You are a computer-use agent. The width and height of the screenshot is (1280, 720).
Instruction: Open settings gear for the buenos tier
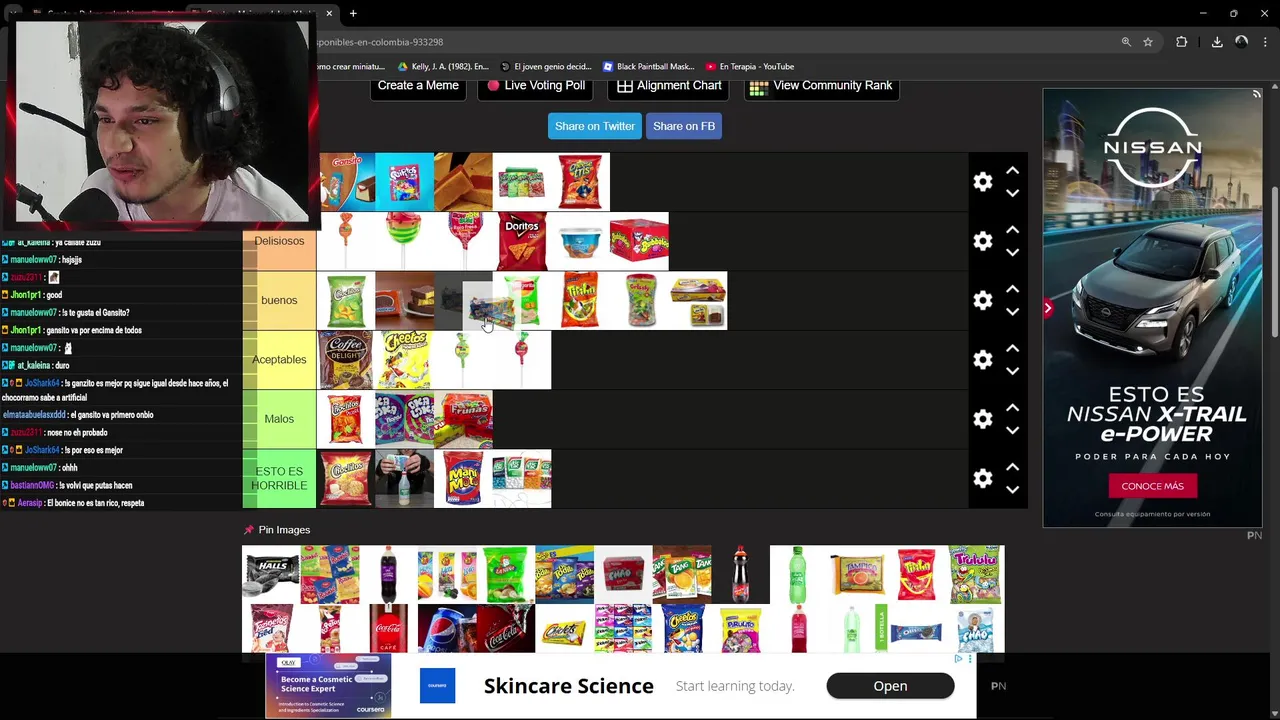pyautogui.click(x=983, y=300)
